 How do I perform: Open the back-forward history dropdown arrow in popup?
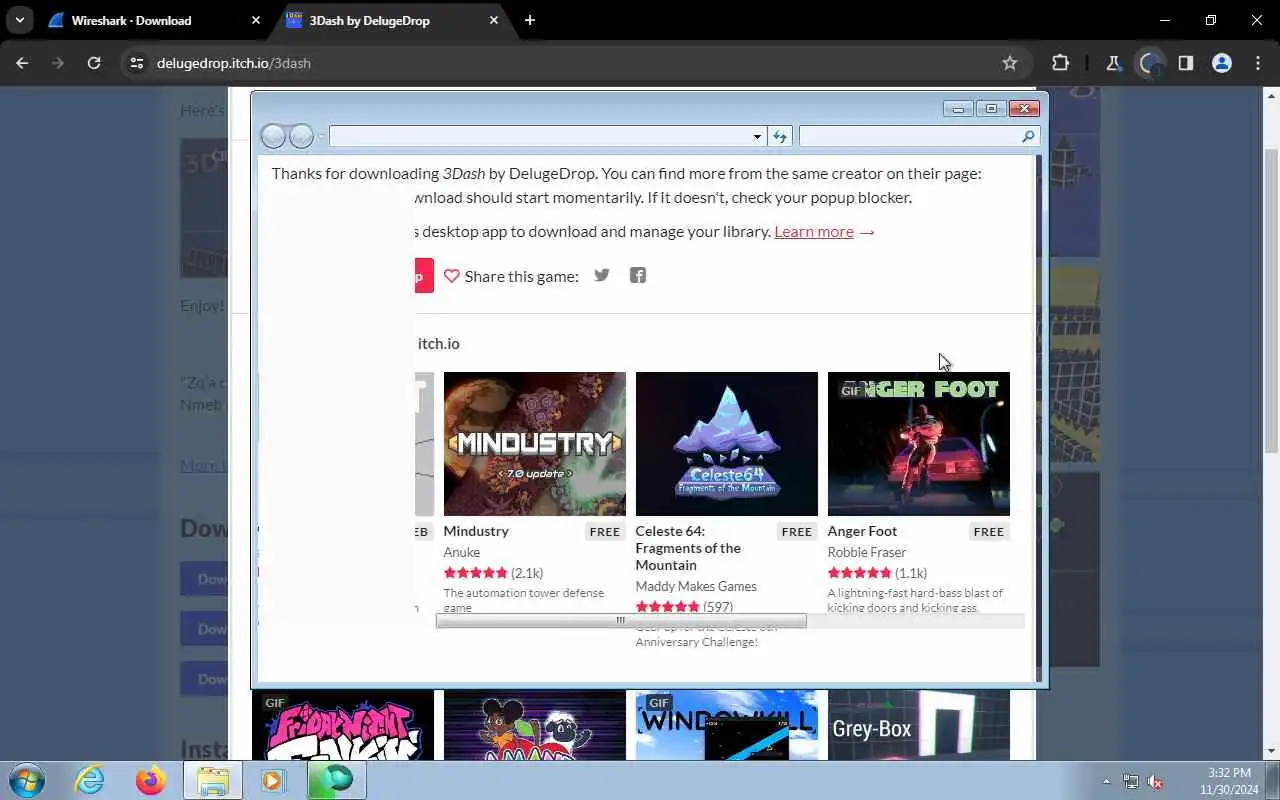[321, 136]
